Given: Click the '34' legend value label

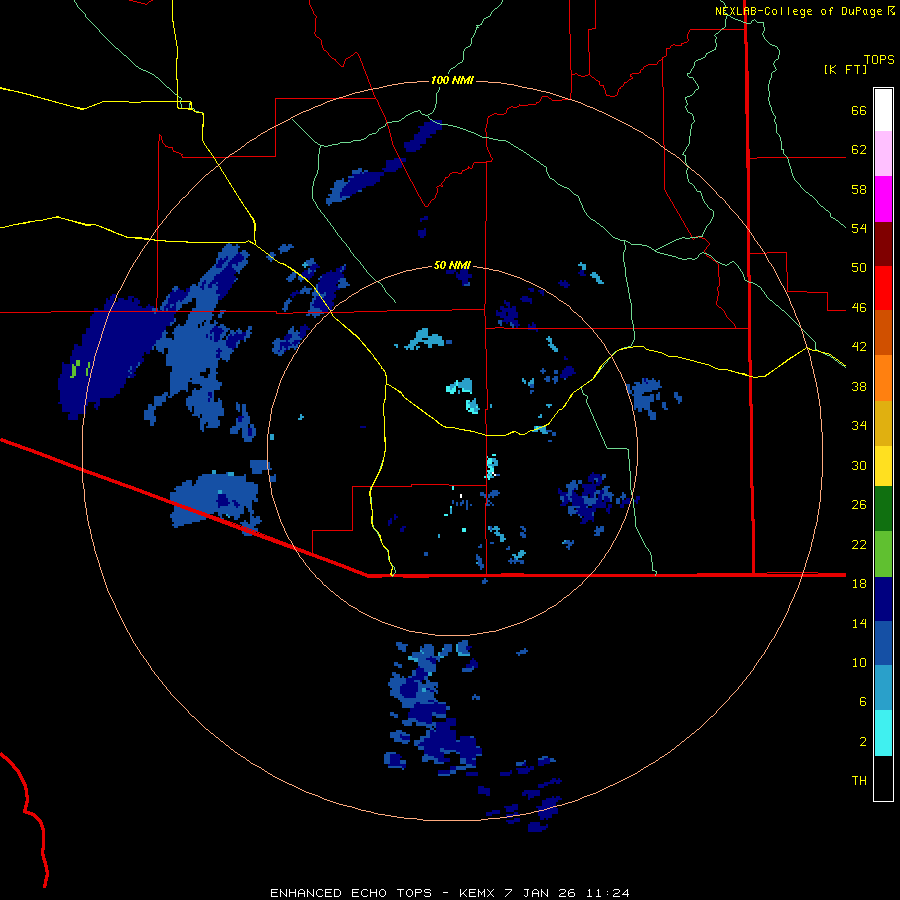Looking at the screenshot, I should (x=859, y=426).
